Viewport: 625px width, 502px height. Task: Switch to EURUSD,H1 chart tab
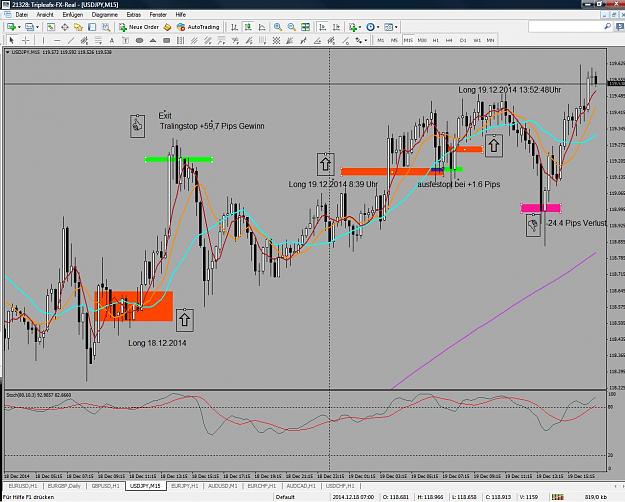(23, 486)
